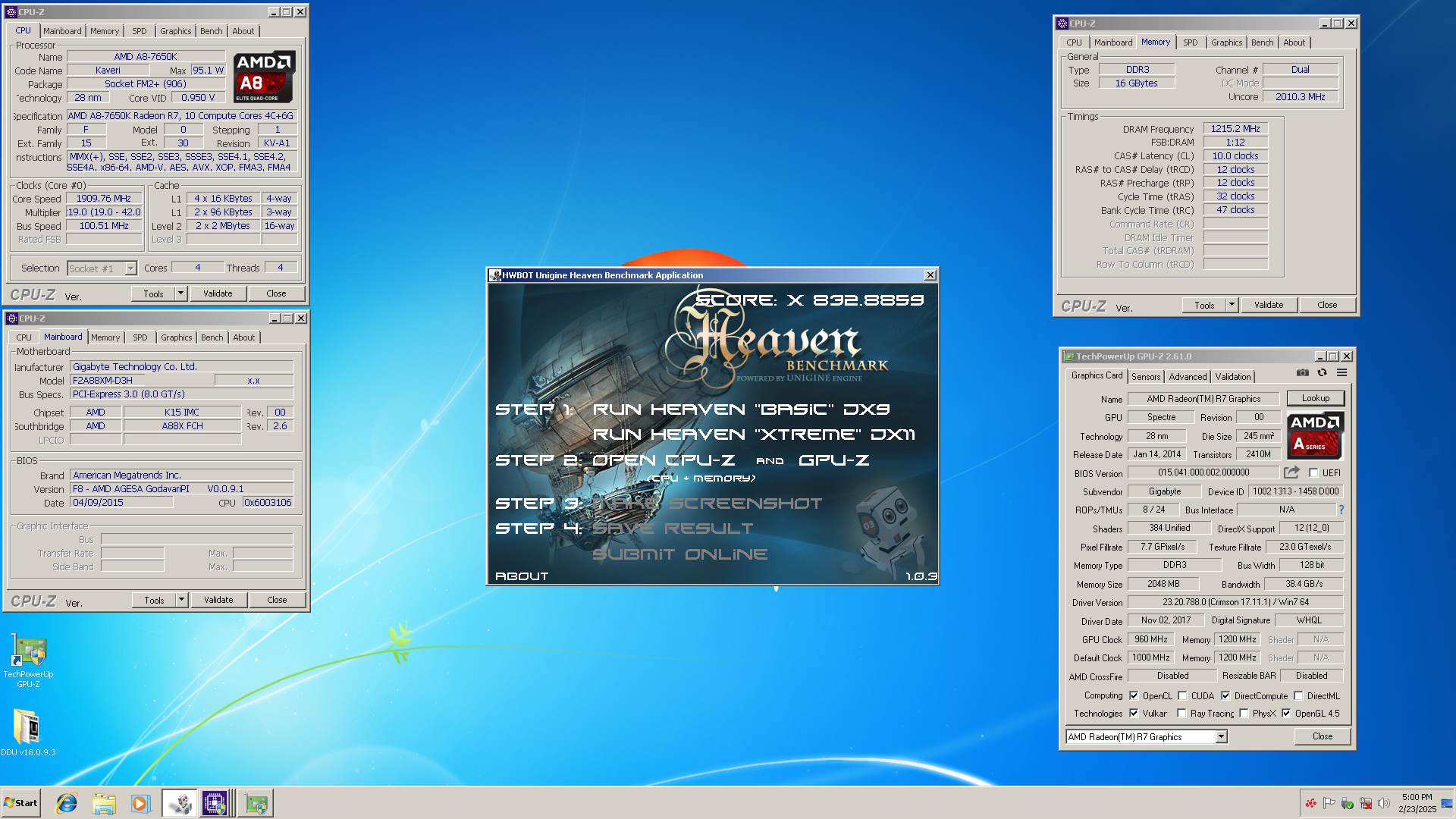Toggle the Ray Tracing checkbox
This screenshot has height=819, width=1456.
[x=1181, y=714]
